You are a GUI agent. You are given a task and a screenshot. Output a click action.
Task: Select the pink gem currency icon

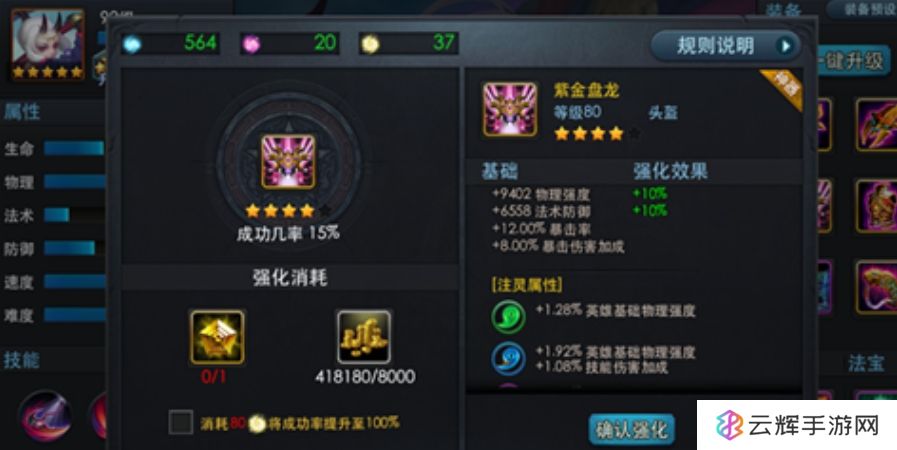coord(251,44)
